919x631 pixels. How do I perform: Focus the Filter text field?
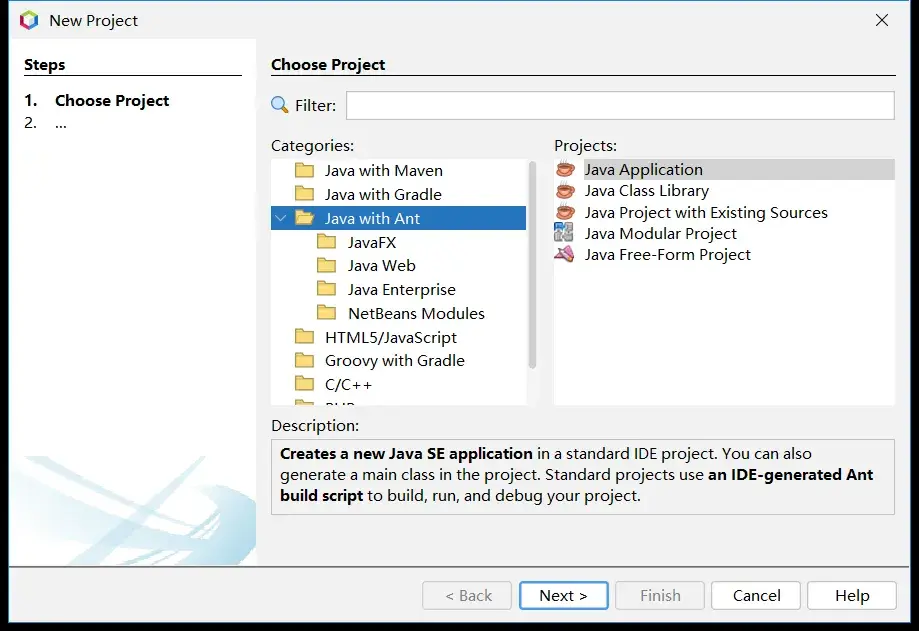pos(620,105)
